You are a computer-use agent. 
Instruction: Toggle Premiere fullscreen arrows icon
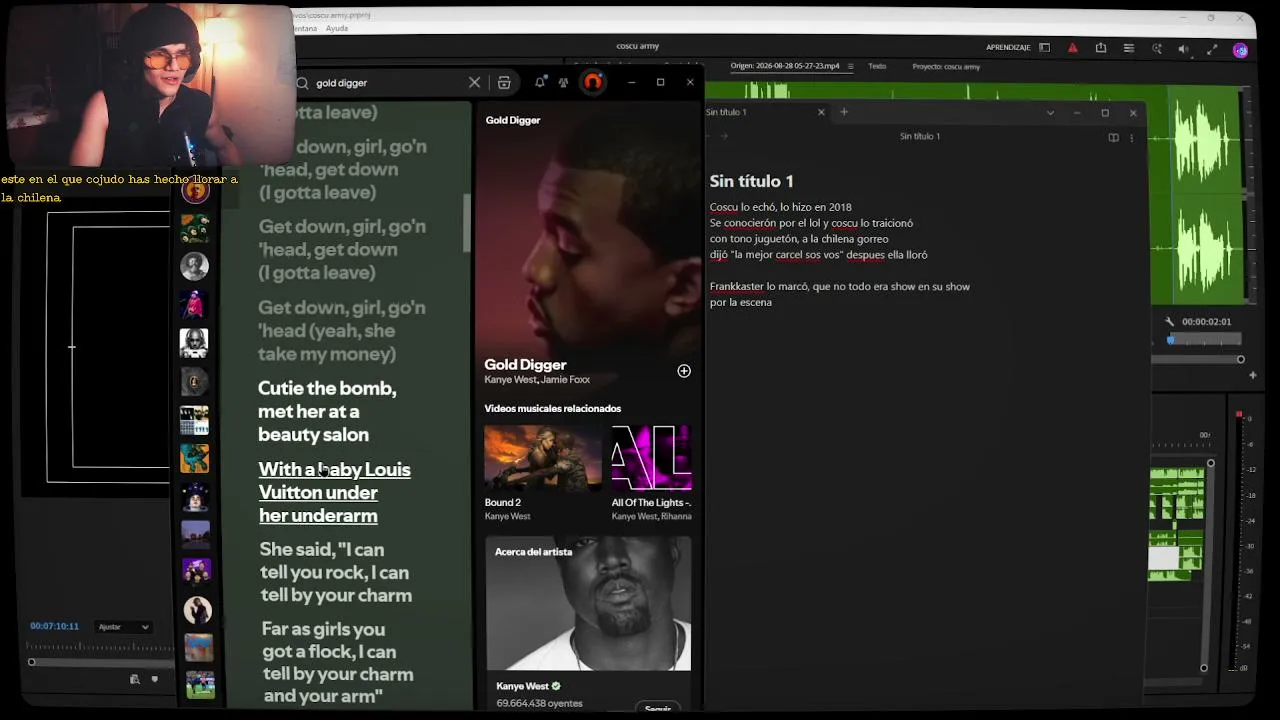click(x=1212, y=49)
